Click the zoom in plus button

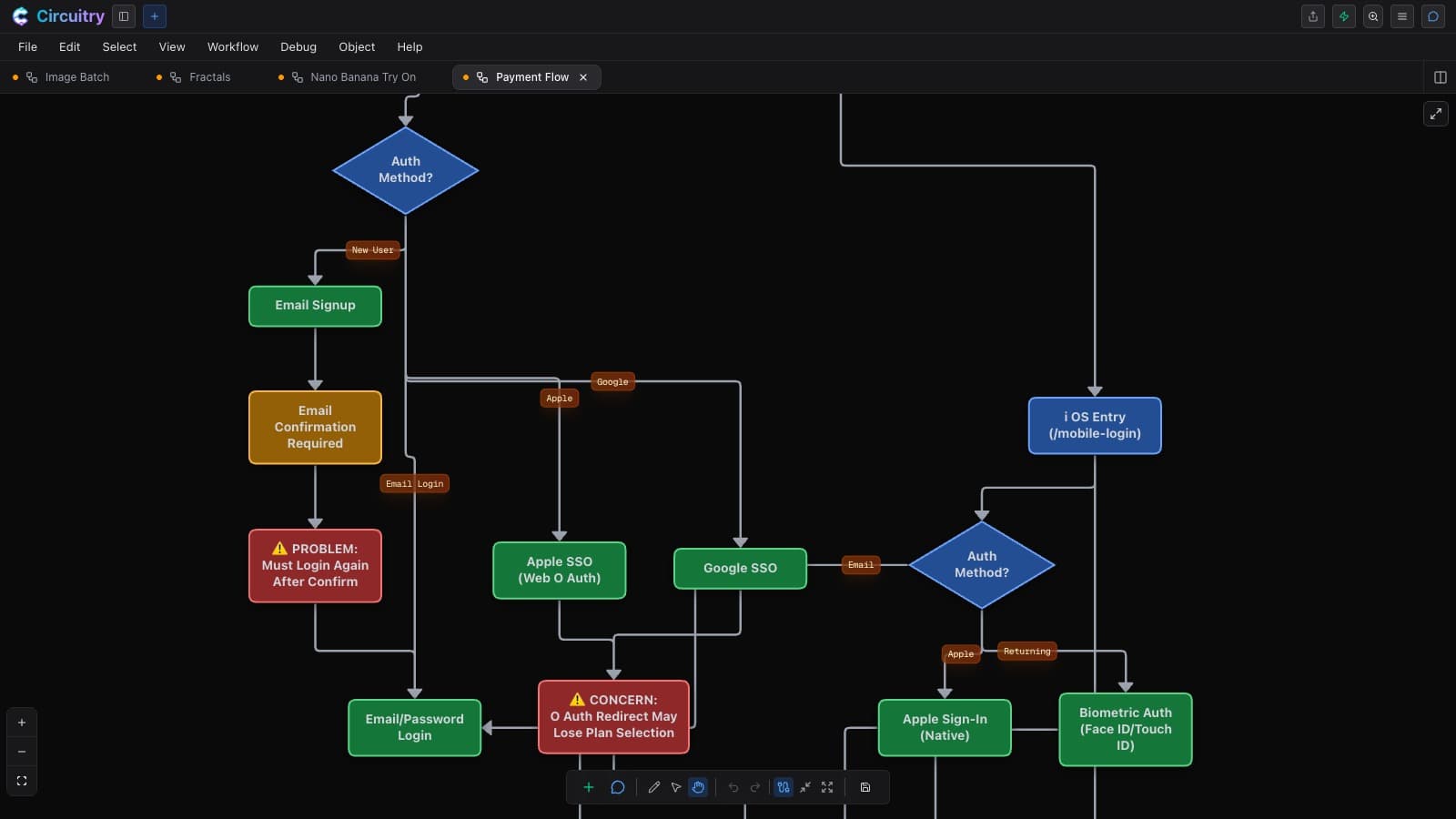point(22,723)
